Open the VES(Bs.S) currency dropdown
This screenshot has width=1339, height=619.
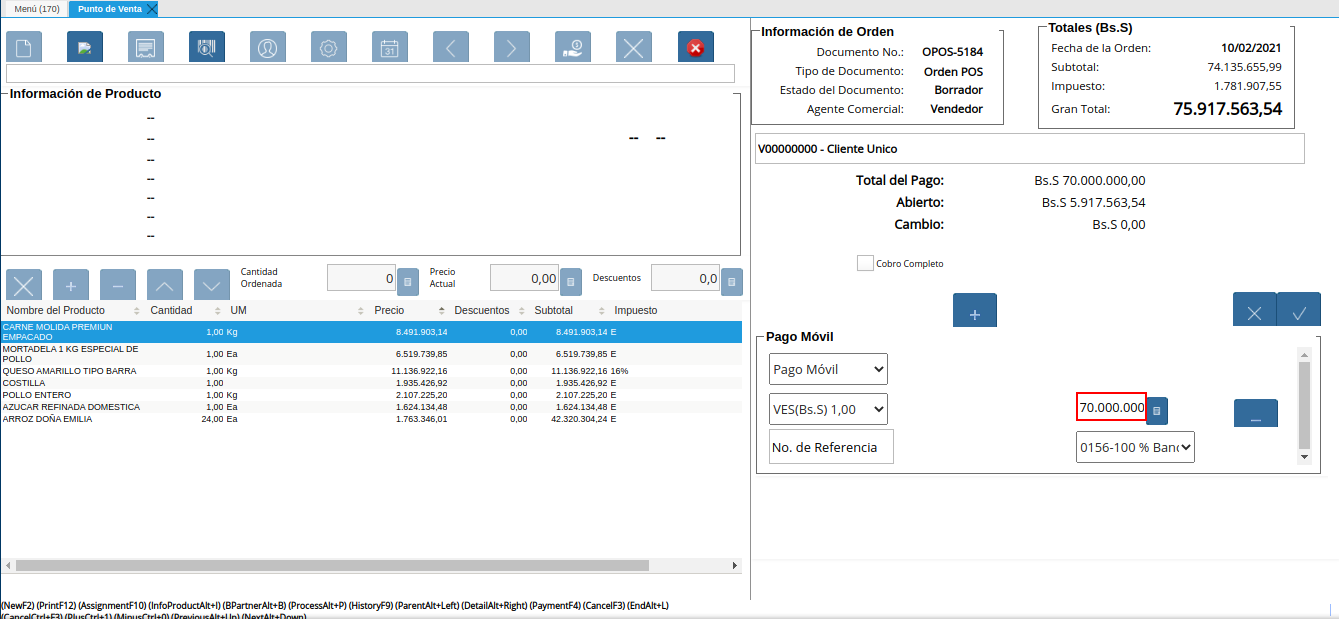(x=828, y=408)
